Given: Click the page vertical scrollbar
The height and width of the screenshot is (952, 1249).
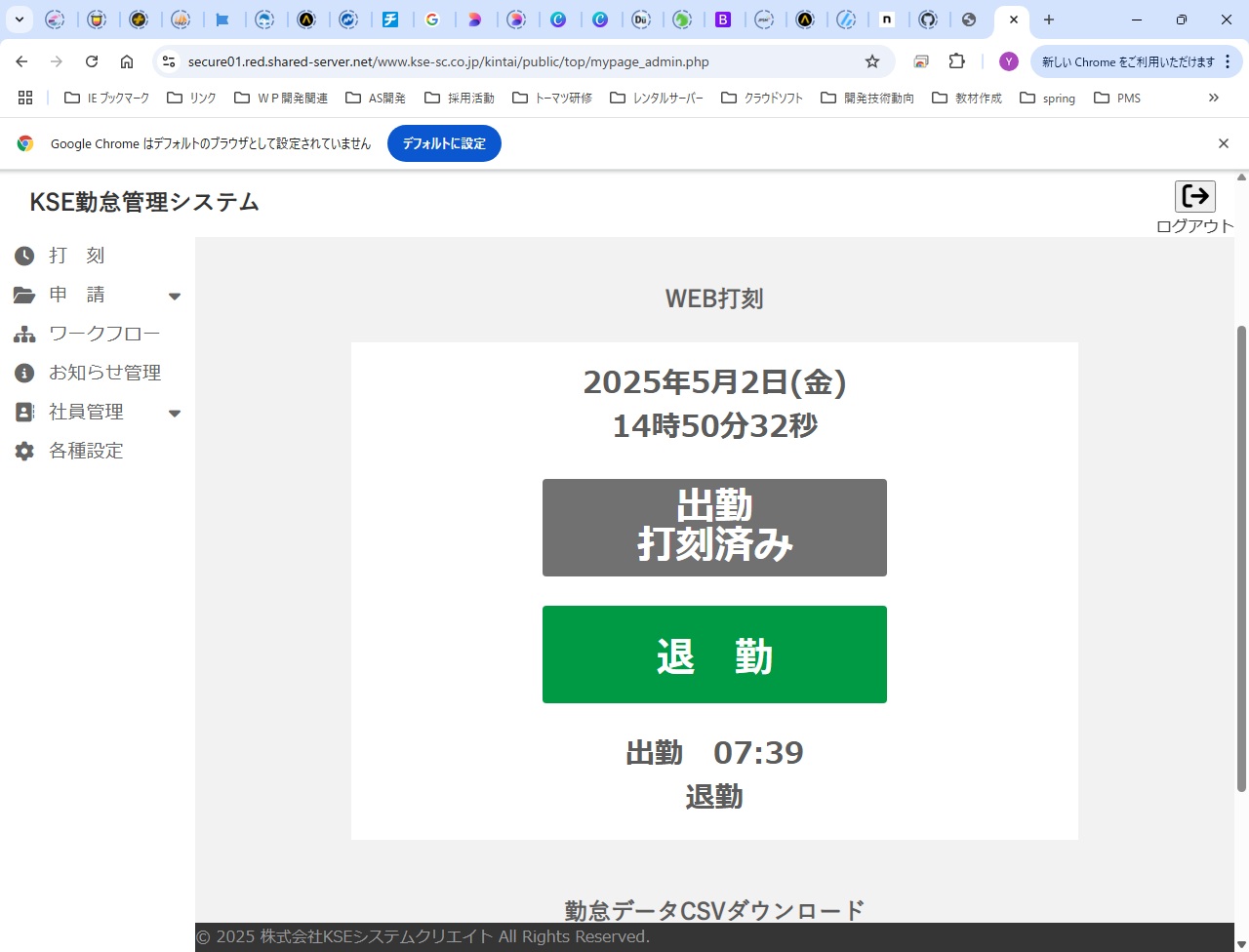Looking at the screenshot, I should 1241,556.
